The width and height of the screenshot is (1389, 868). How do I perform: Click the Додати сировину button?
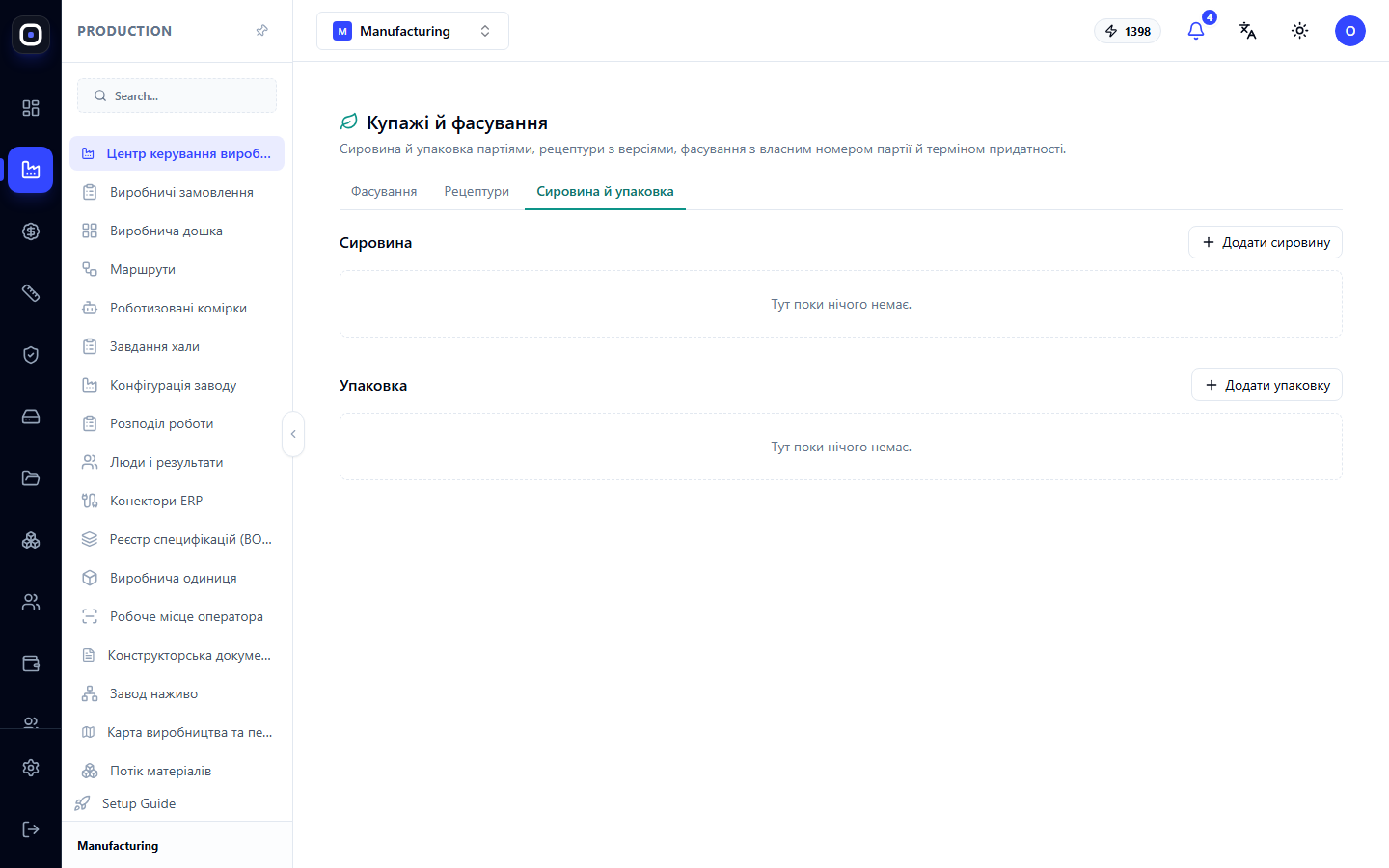[1266, 242]
